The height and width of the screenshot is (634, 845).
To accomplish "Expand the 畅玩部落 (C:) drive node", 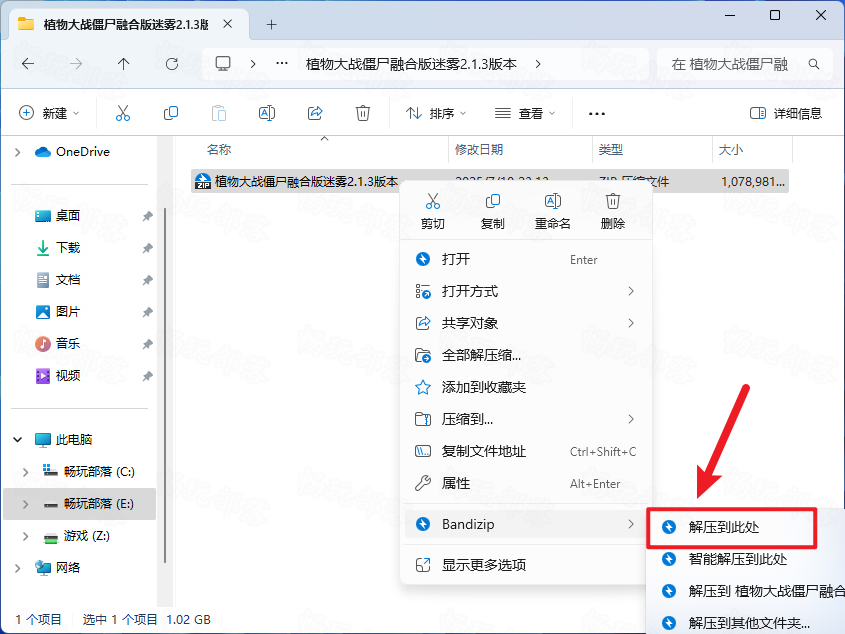I will click(25, 472).
